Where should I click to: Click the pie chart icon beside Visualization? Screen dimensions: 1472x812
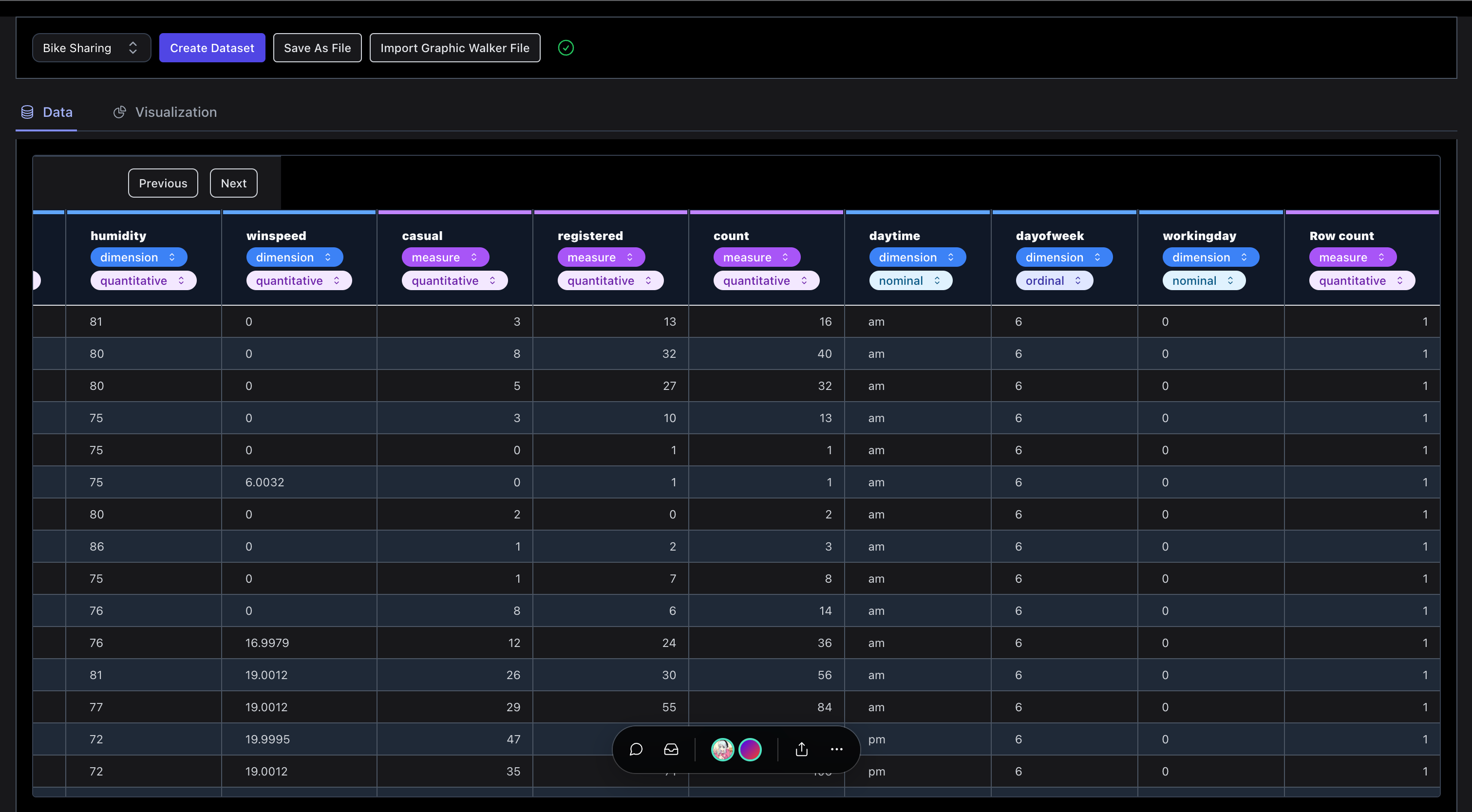119,112
